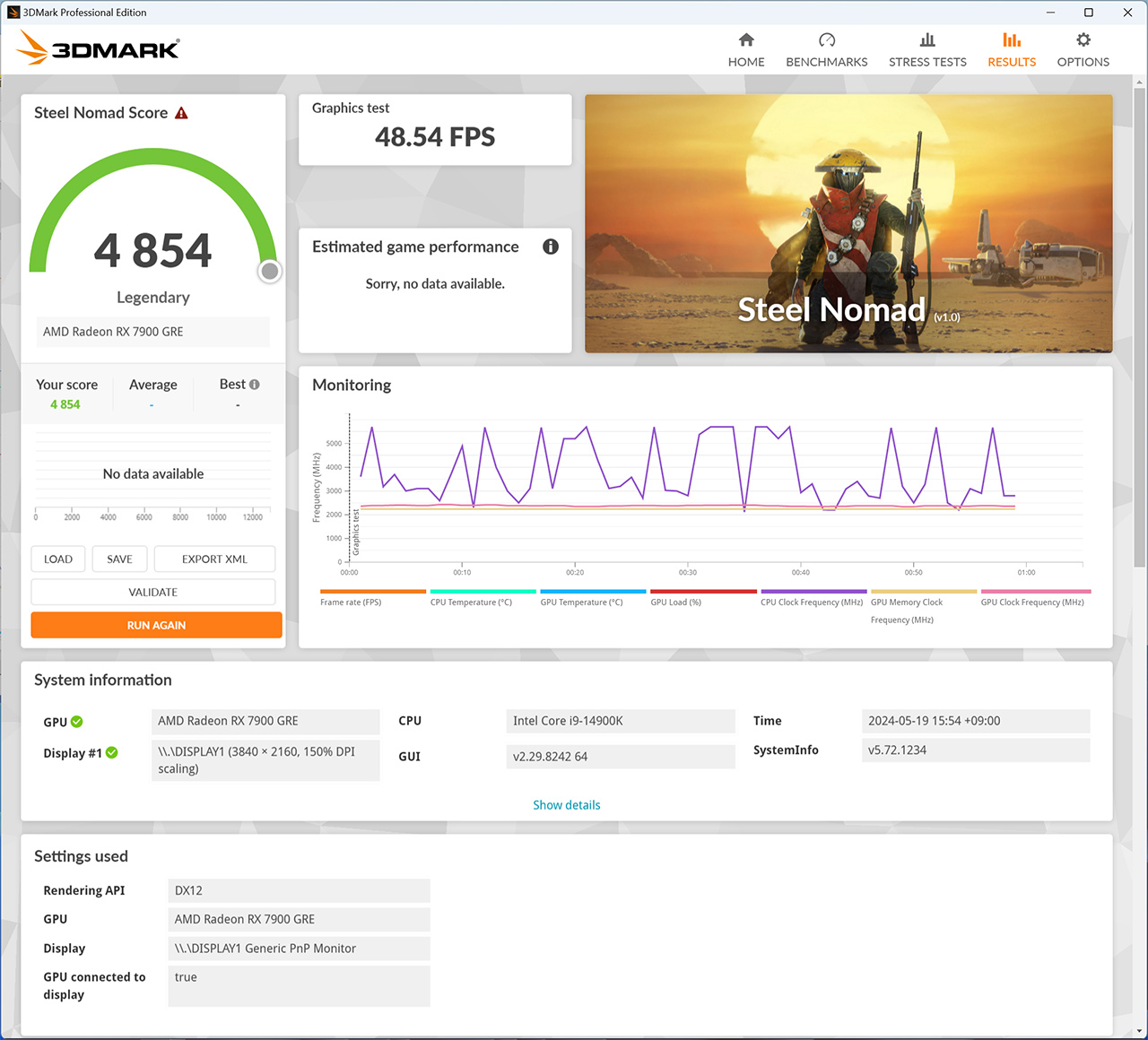1148x1040 pixels.
Task: Click the Steel Nomad benchmark thumbnail
Action: pyautogui.click(x=848, y=224)
